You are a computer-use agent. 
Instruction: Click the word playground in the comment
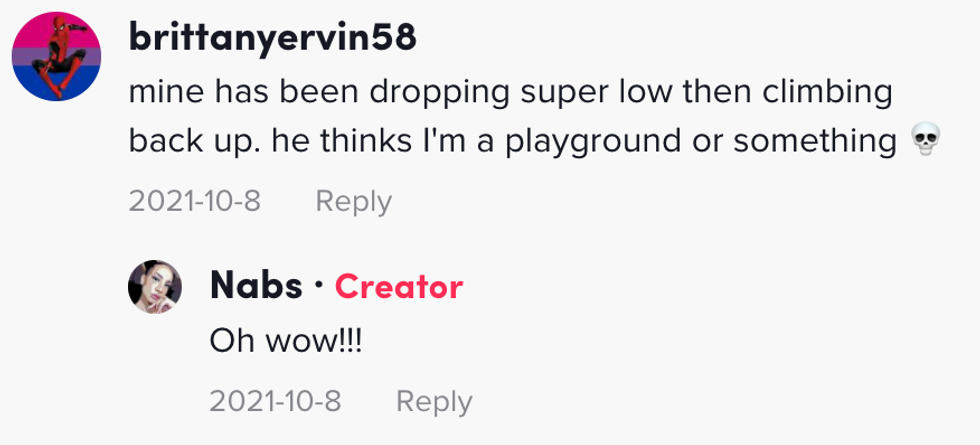coord(592,142)
